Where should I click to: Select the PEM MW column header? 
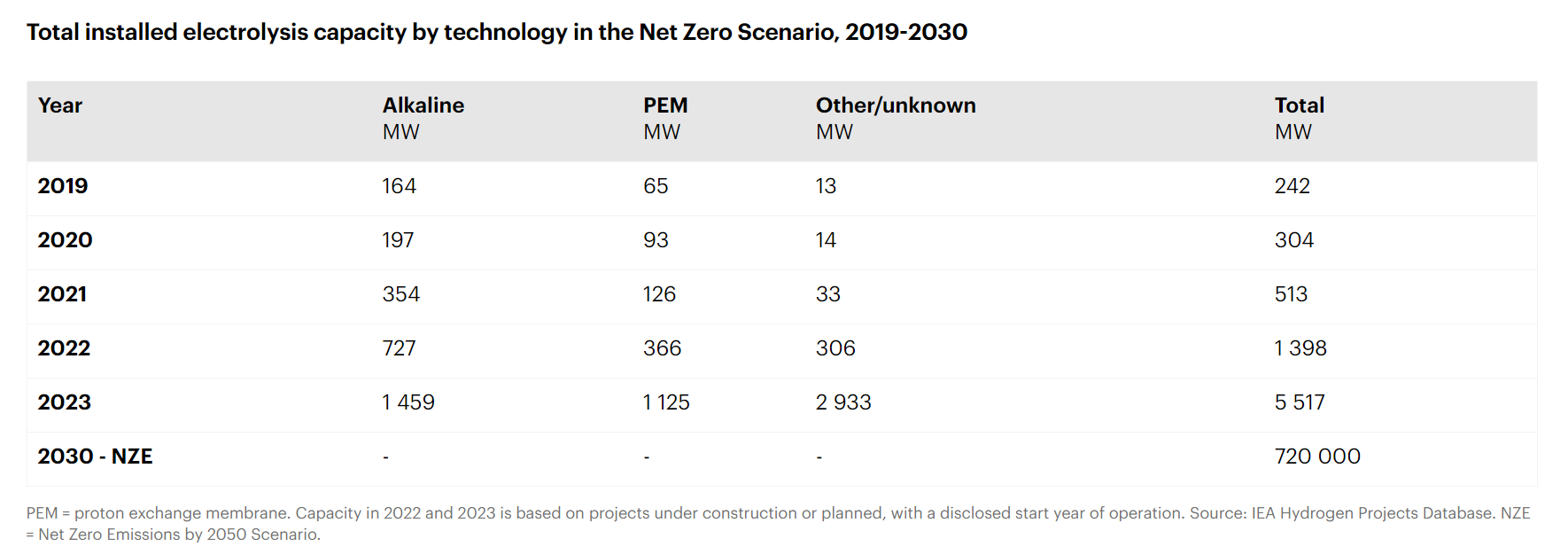coord(665,118)
